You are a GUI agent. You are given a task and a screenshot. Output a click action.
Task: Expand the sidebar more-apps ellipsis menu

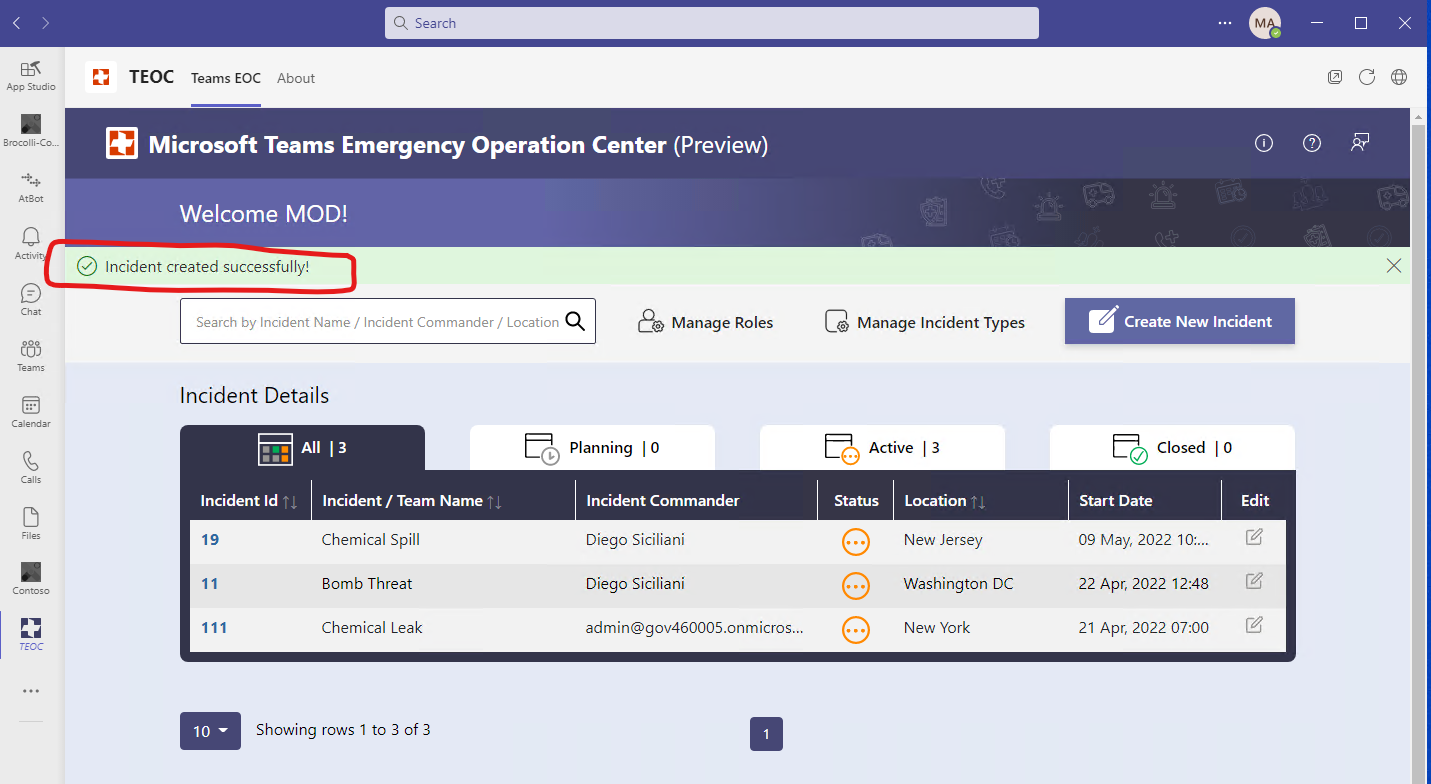(x=30, y=690)
